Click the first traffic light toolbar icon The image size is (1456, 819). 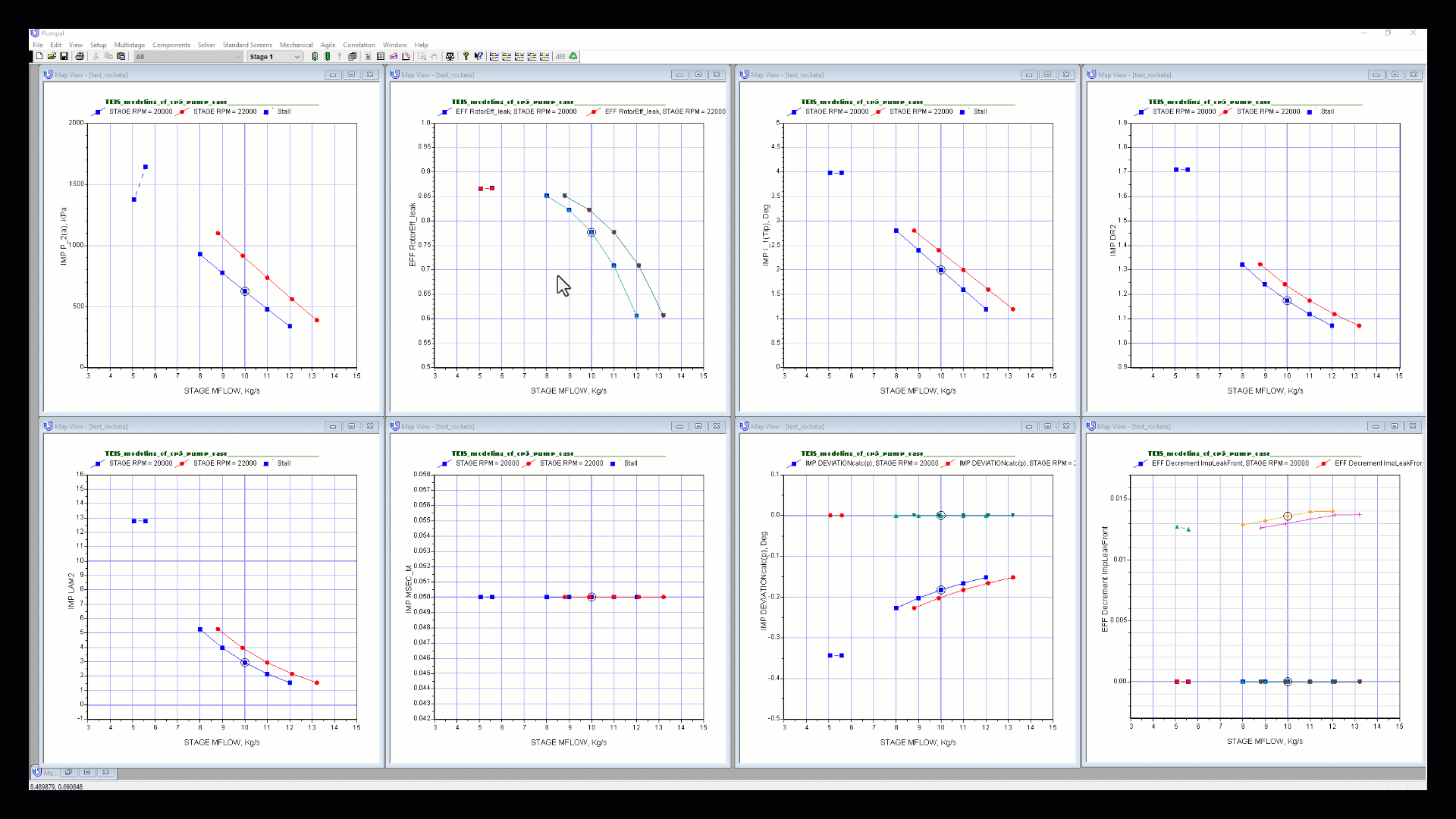(x=315, y=56)
